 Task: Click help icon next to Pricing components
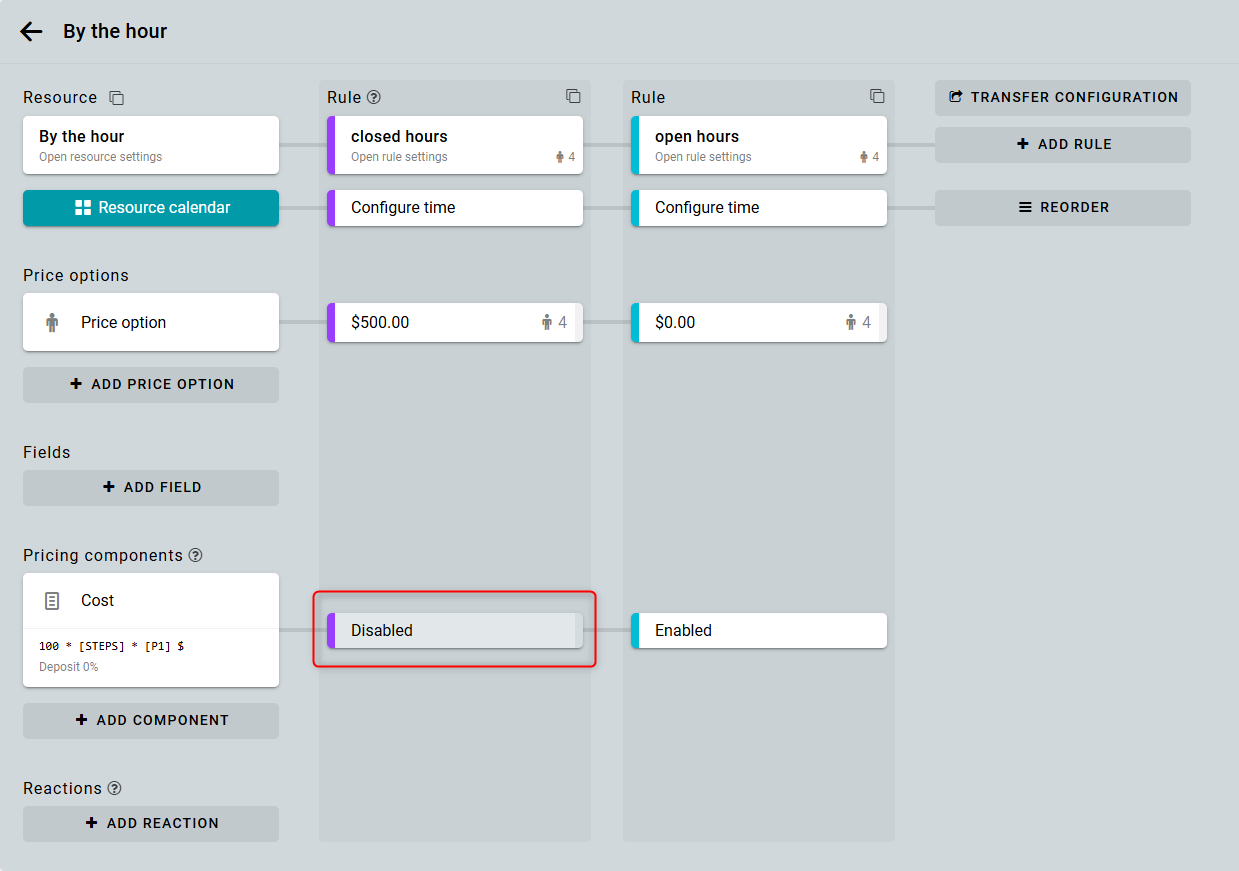(196, 555)
